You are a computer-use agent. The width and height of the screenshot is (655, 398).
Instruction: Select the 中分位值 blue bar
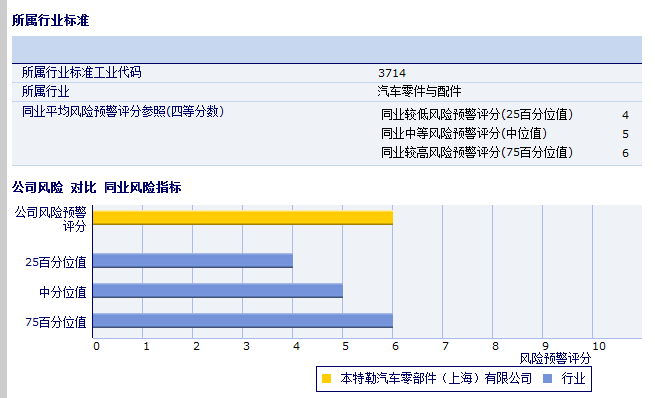point(218,291)
